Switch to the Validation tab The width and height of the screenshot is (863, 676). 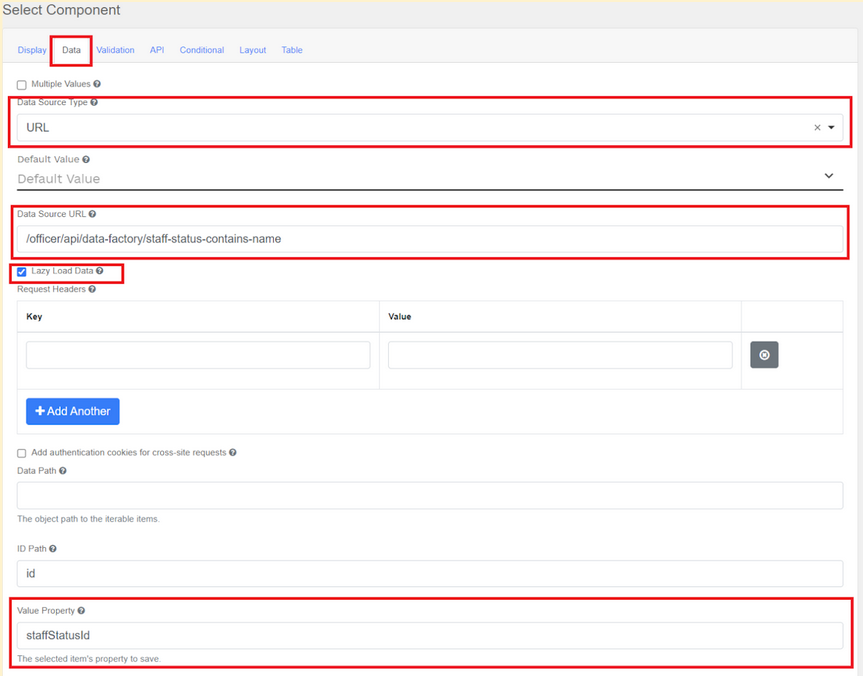tap(115, 50)
